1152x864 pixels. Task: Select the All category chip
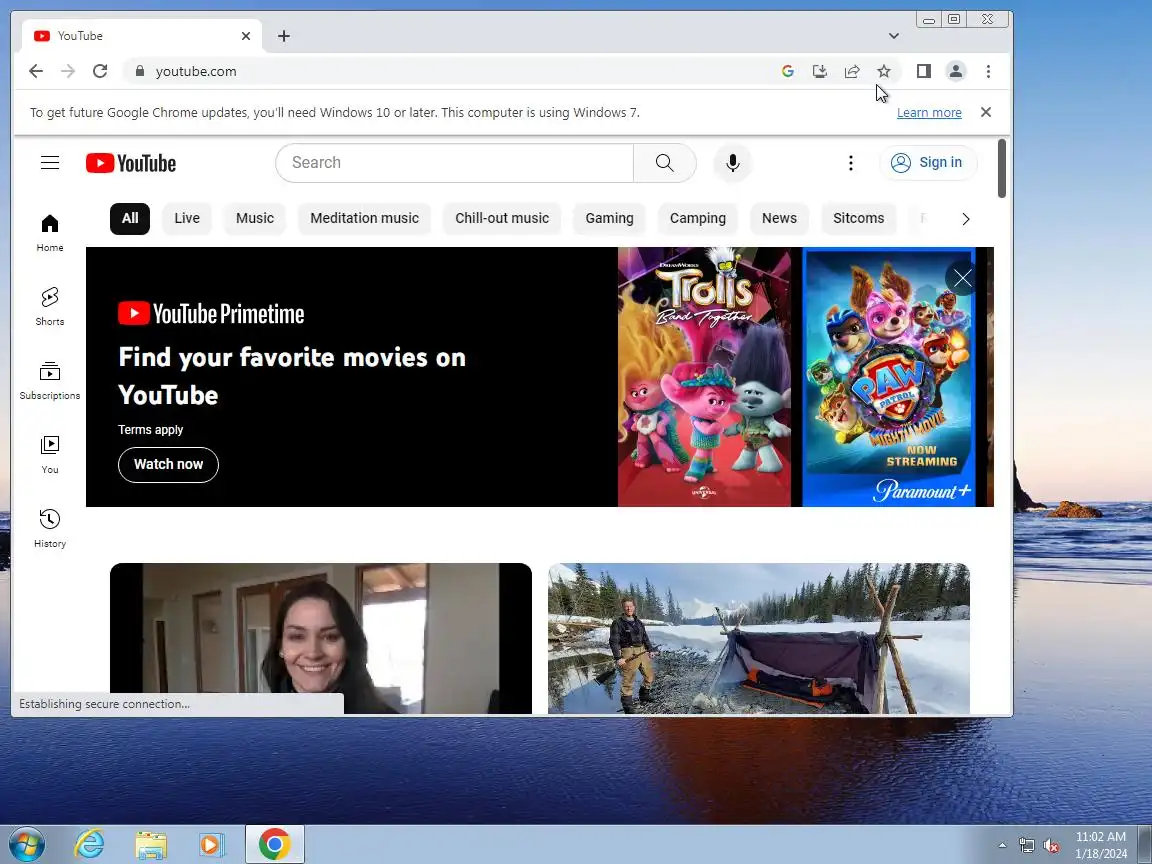130,218
